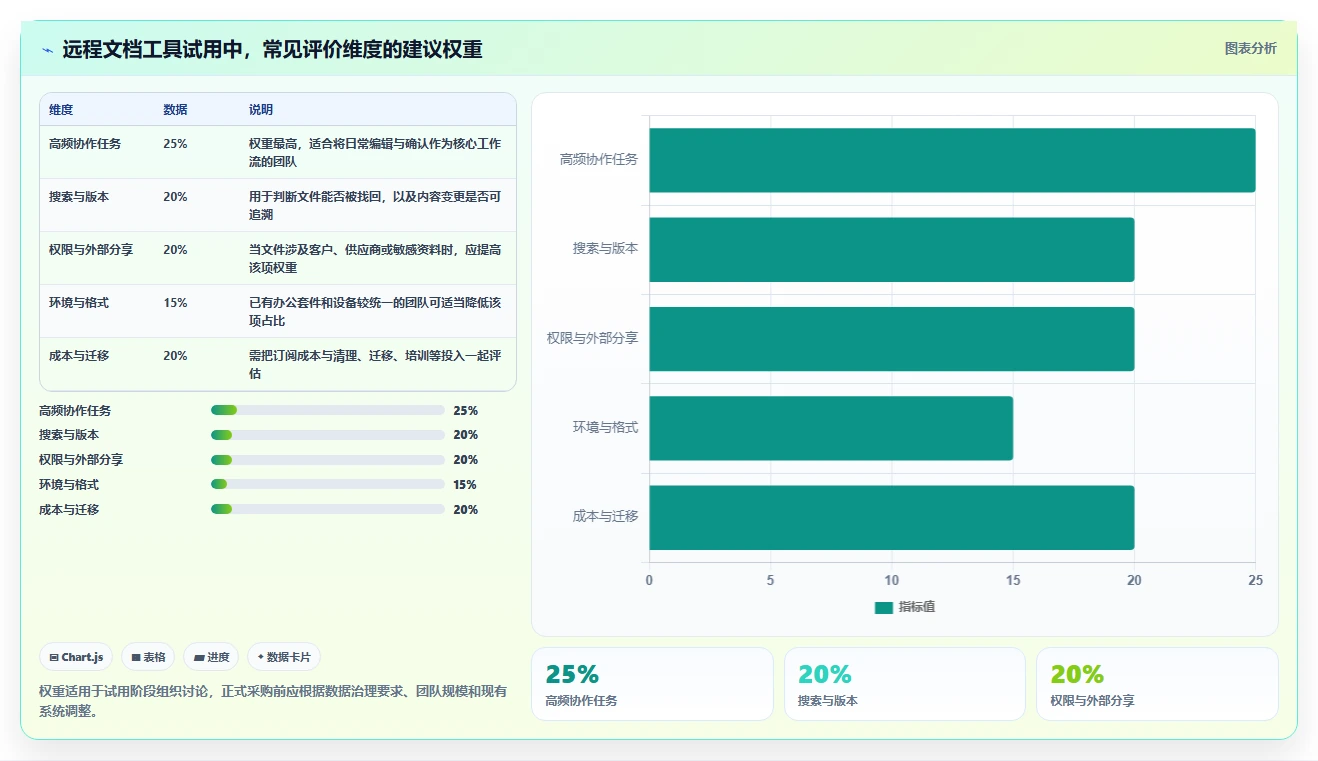Click the 维度 column header
The height and width of the screenshot is (761, 1318).
tap(61, 110)
